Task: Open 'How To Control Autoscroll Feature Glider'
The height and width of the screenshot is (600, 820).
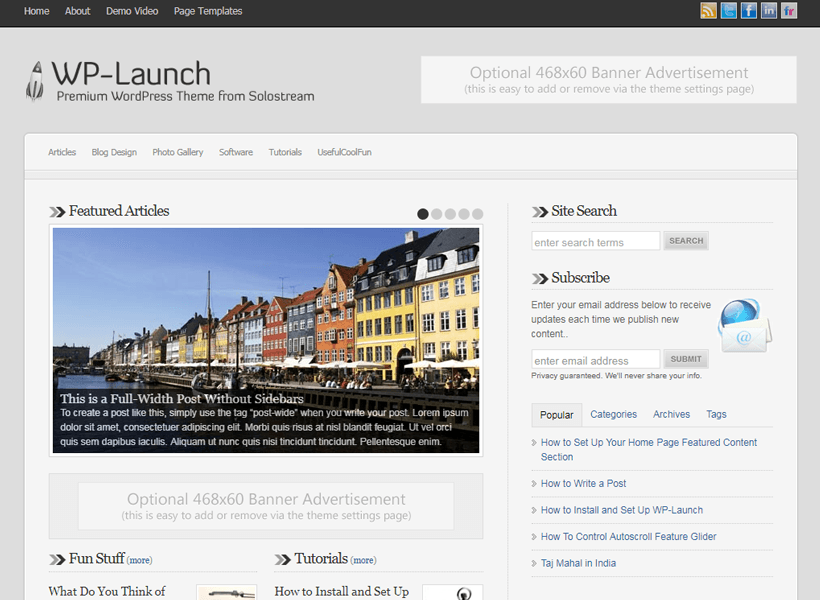Action: pos(629,537)
